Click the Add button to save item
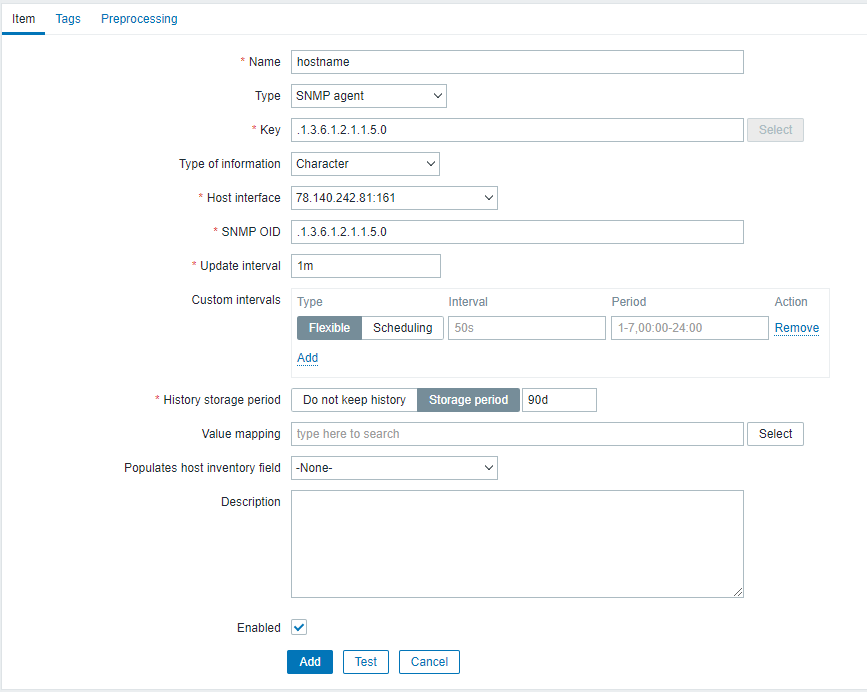 point(309,661)
